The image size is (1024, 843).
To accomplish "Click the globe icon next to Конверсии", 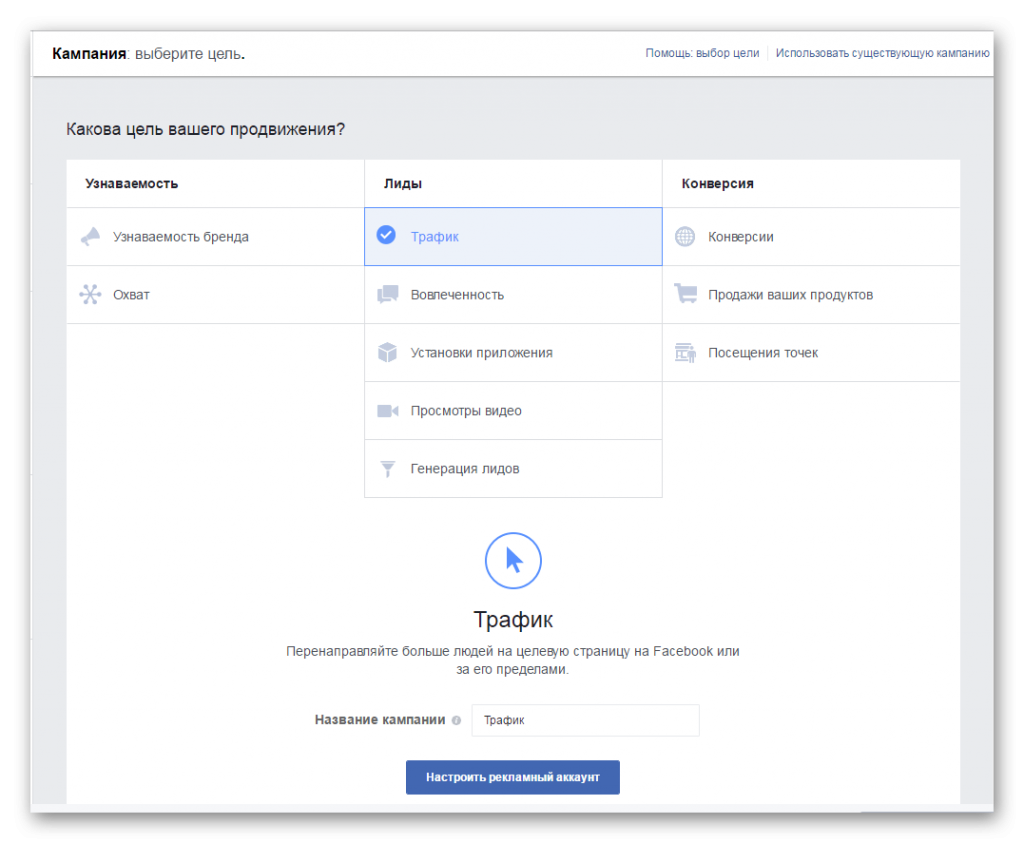I will 685,237.
